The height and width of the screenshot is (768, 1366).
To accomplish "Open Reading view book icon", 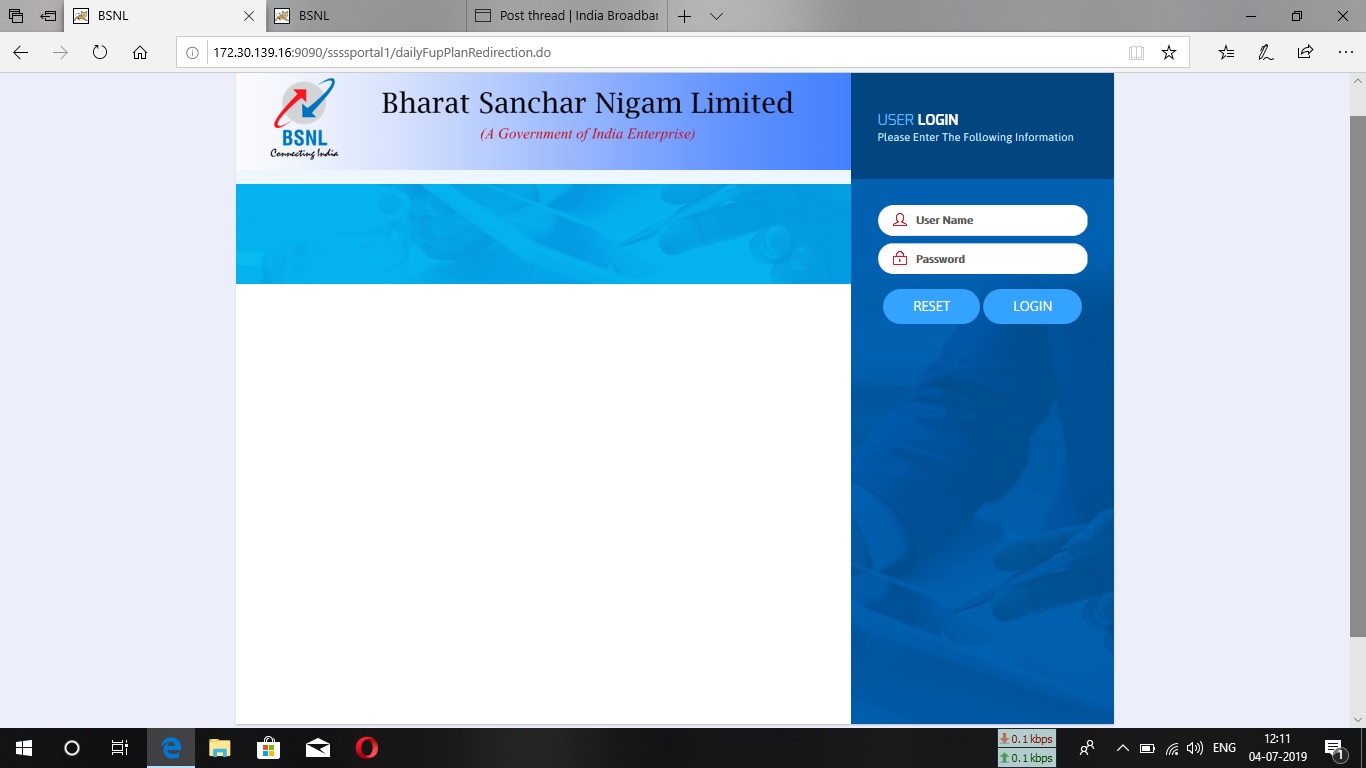I will point(1136,53).
